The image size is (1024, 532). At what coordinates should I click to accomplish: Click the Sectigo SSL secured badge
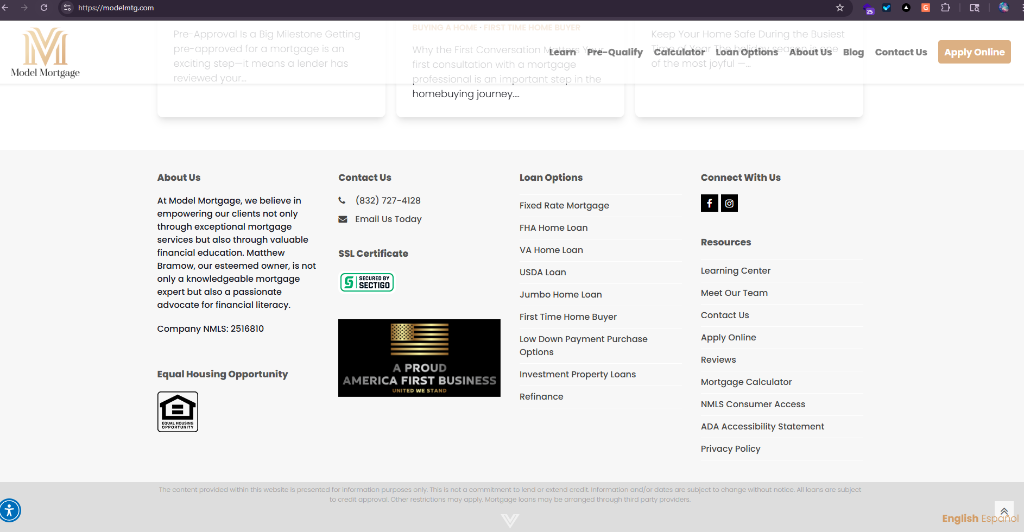pos(367,282)
